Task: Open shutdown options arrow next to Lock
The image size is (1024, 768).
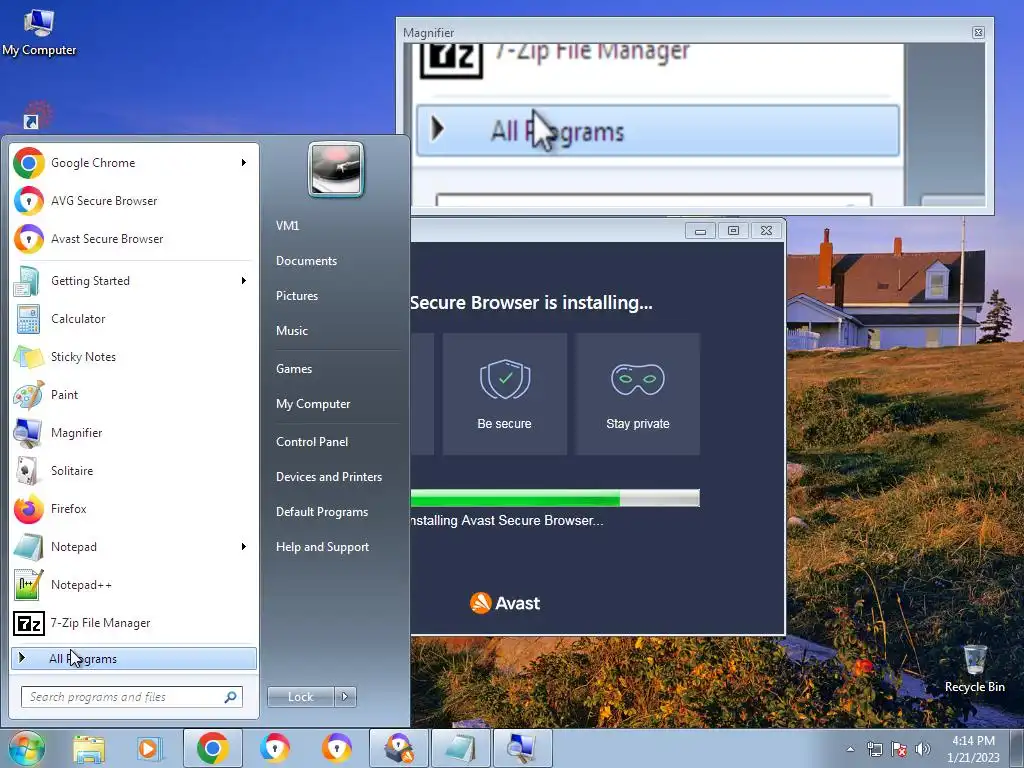Action: point(345,697)
